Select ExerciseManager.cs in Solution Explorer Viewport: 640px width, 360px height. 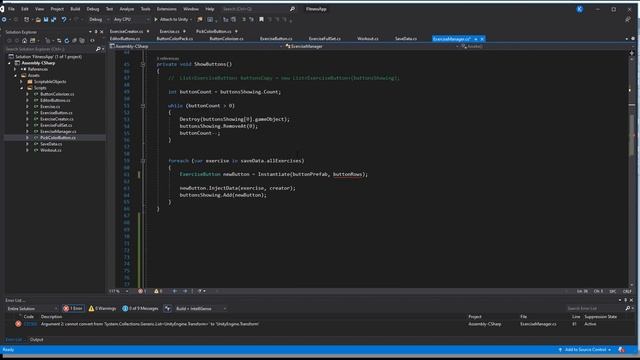click(x=58, y=131)
